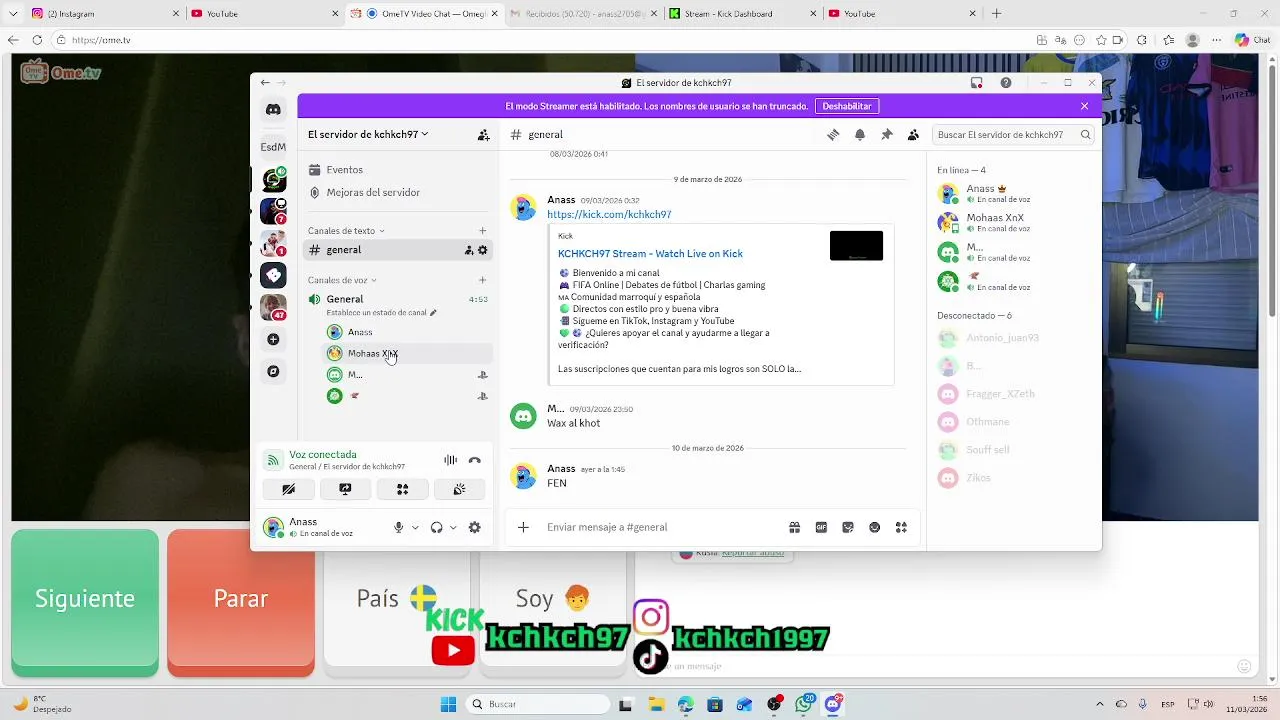Viewport: 1280px width, 720px height.
Task: Open the kick.com/kchkch97 link
Action: point(609,215)
